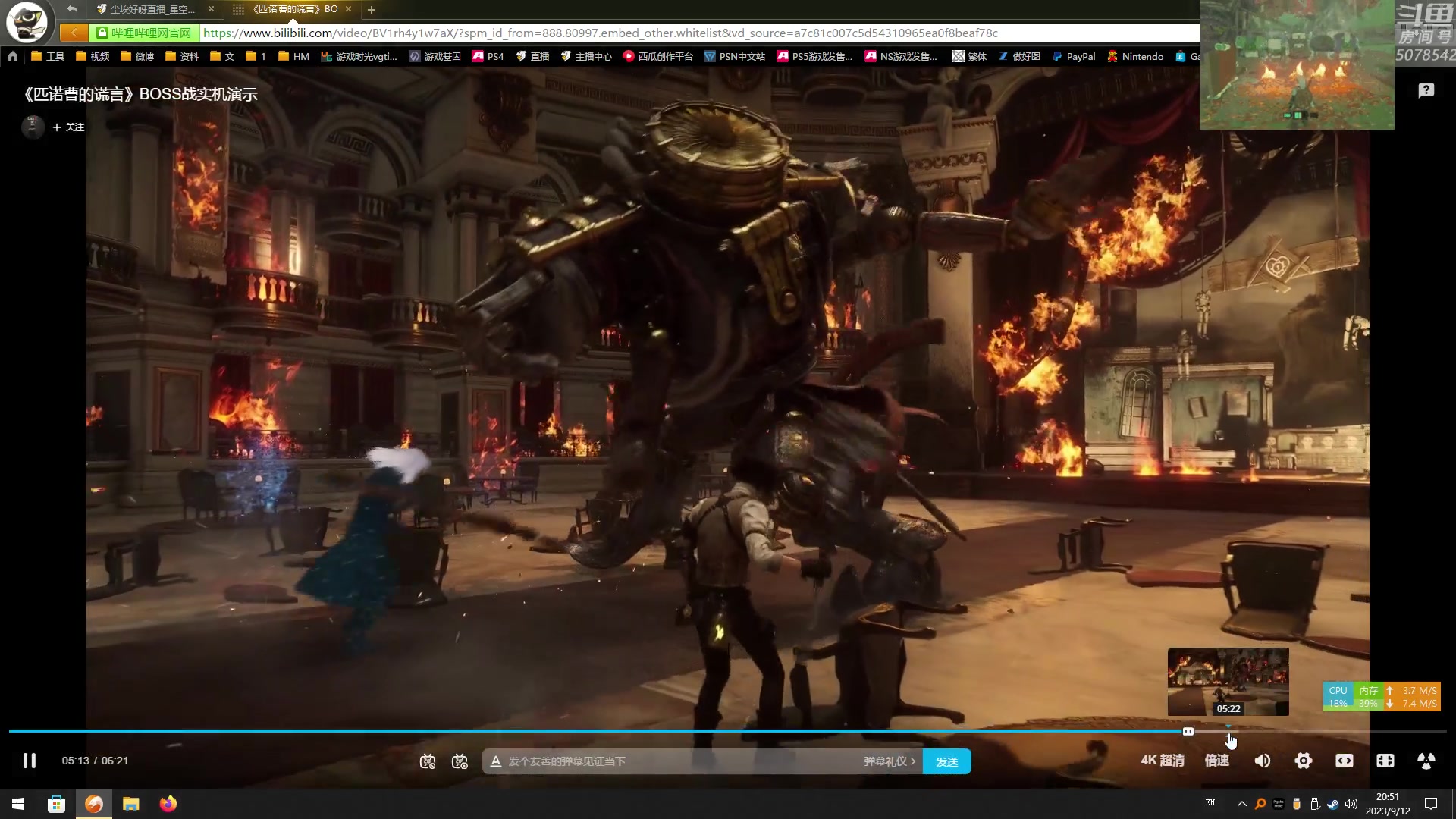
Task: Open the 资料 bookmark folder
Action: pos(182,56)
